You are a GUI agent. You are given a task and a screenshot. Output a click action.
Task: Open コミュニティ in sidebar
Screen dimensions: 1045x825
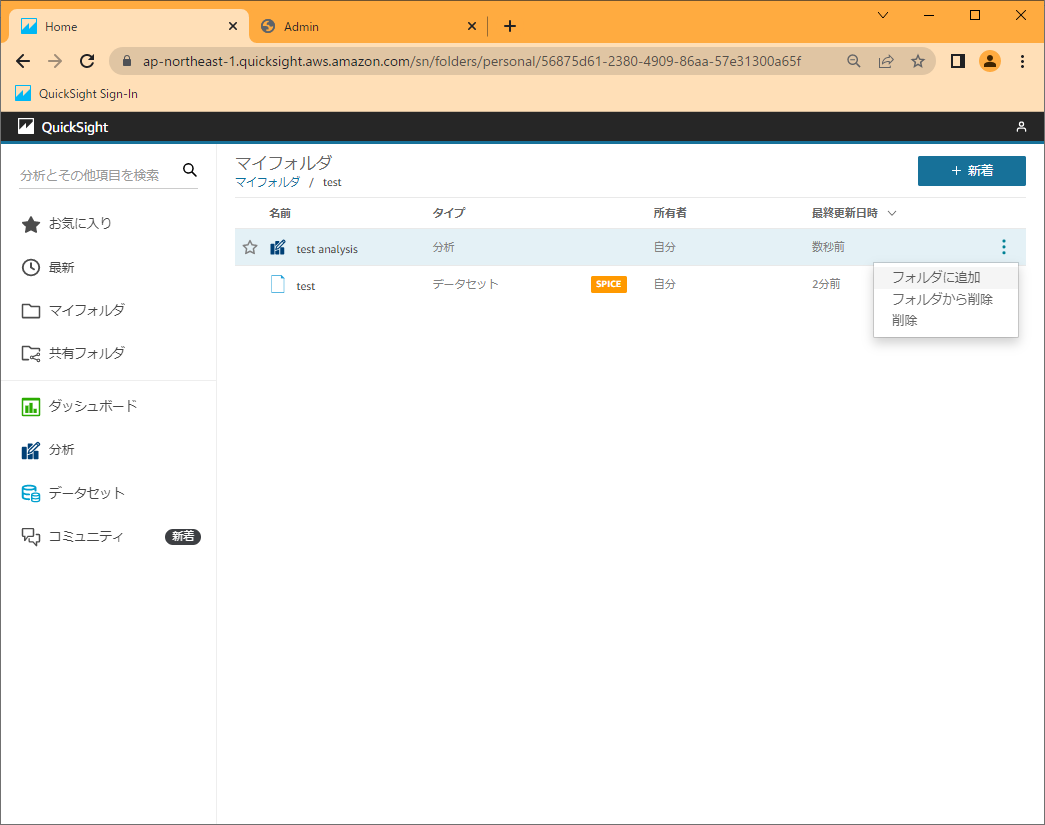[73, 536]
